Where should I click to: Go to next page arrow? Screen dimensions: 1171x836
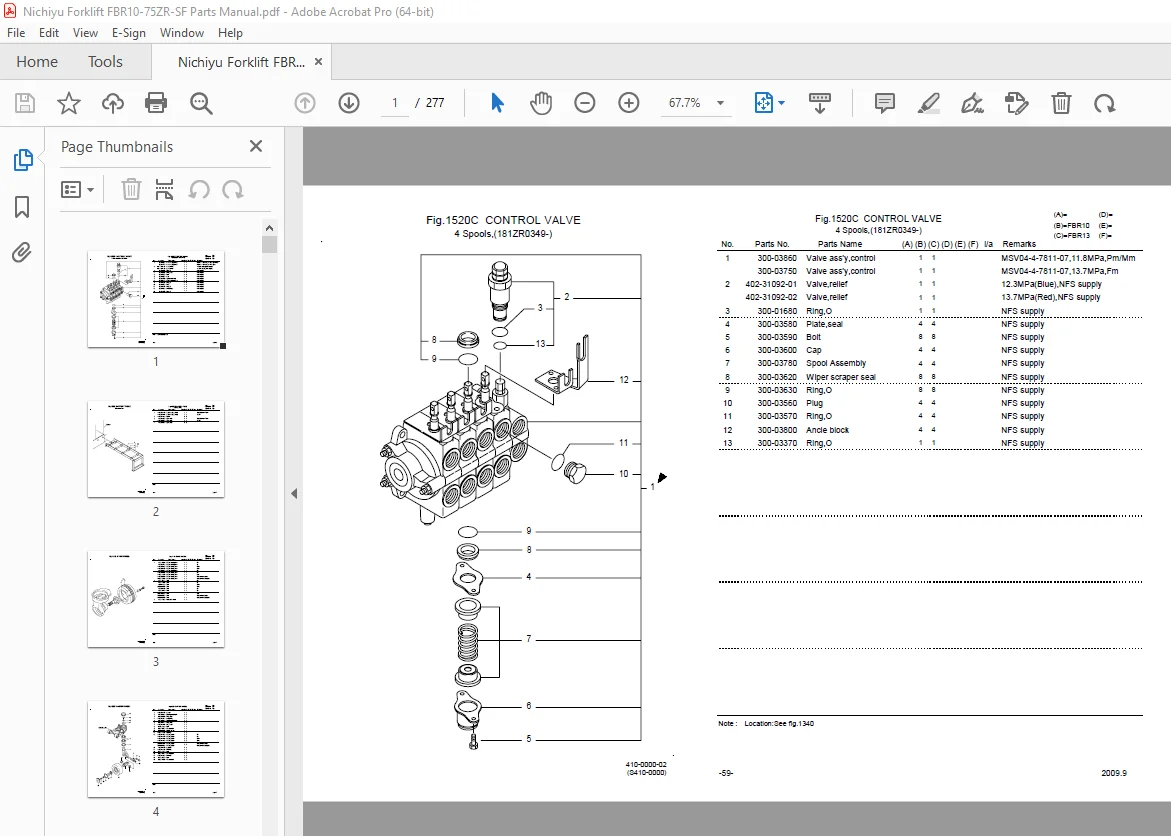[x=349, y=103]
